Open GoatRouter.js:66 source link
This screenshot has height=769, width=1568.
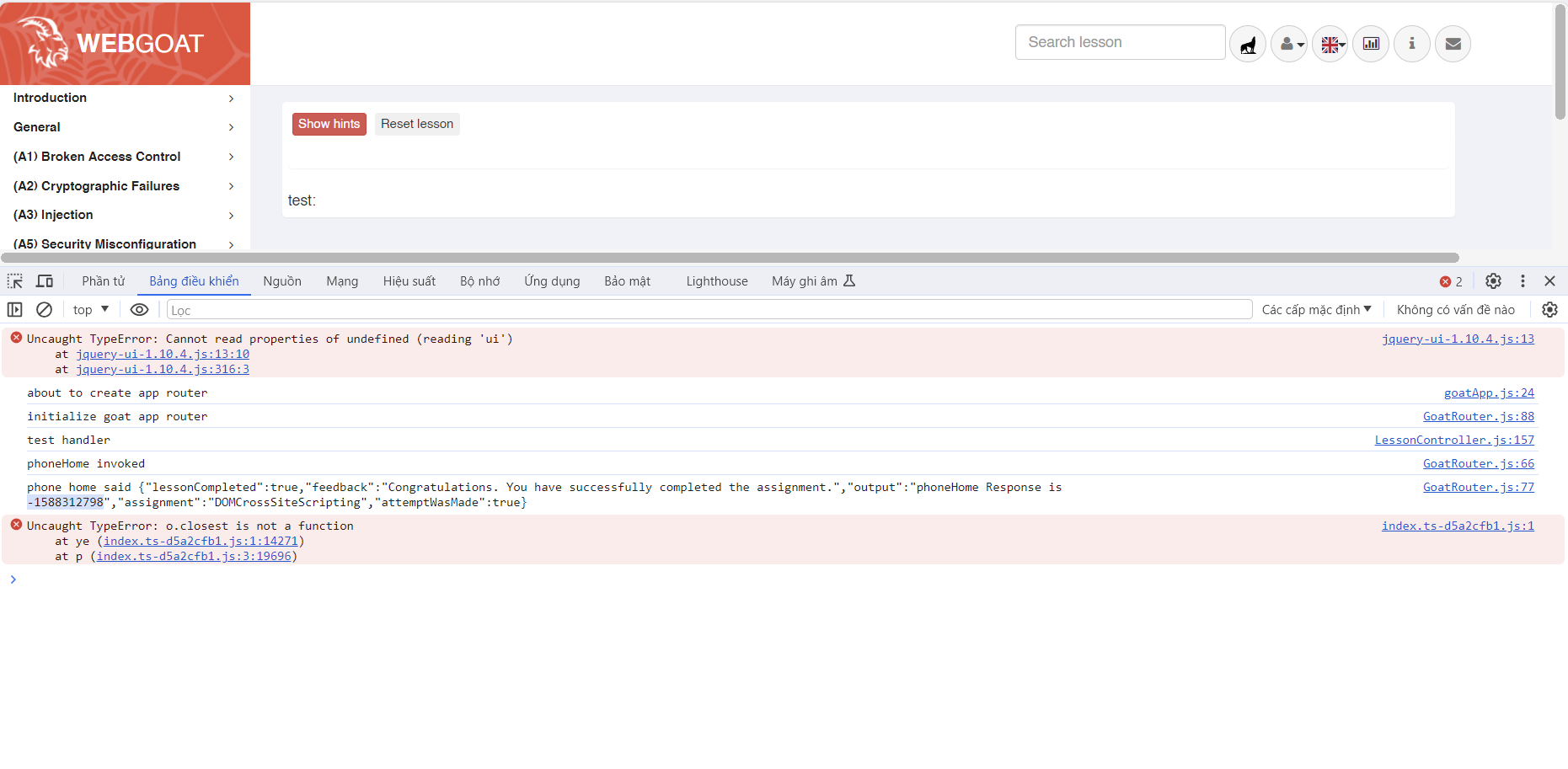(1479, 463)
